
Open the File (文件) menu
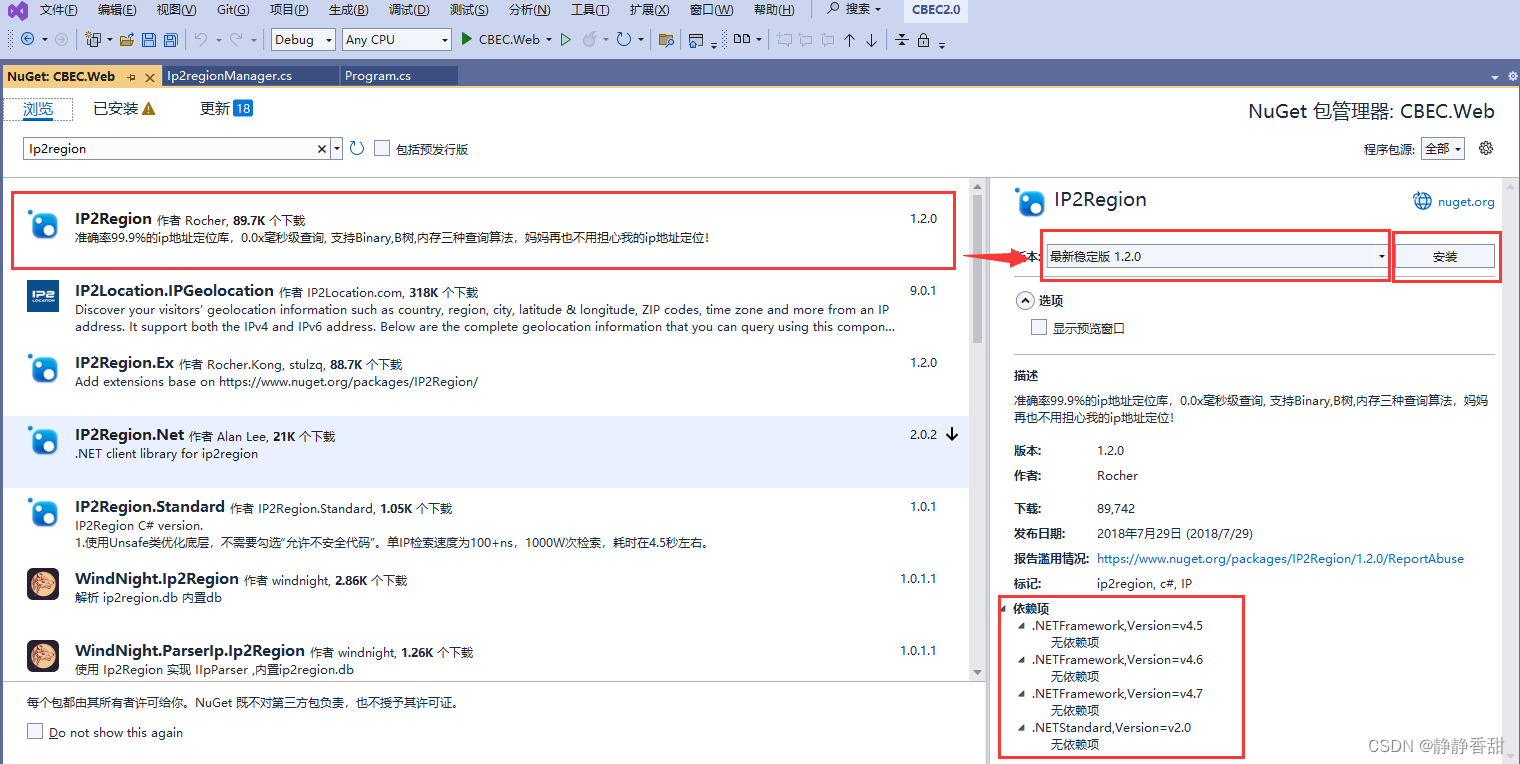pos(59,10)
